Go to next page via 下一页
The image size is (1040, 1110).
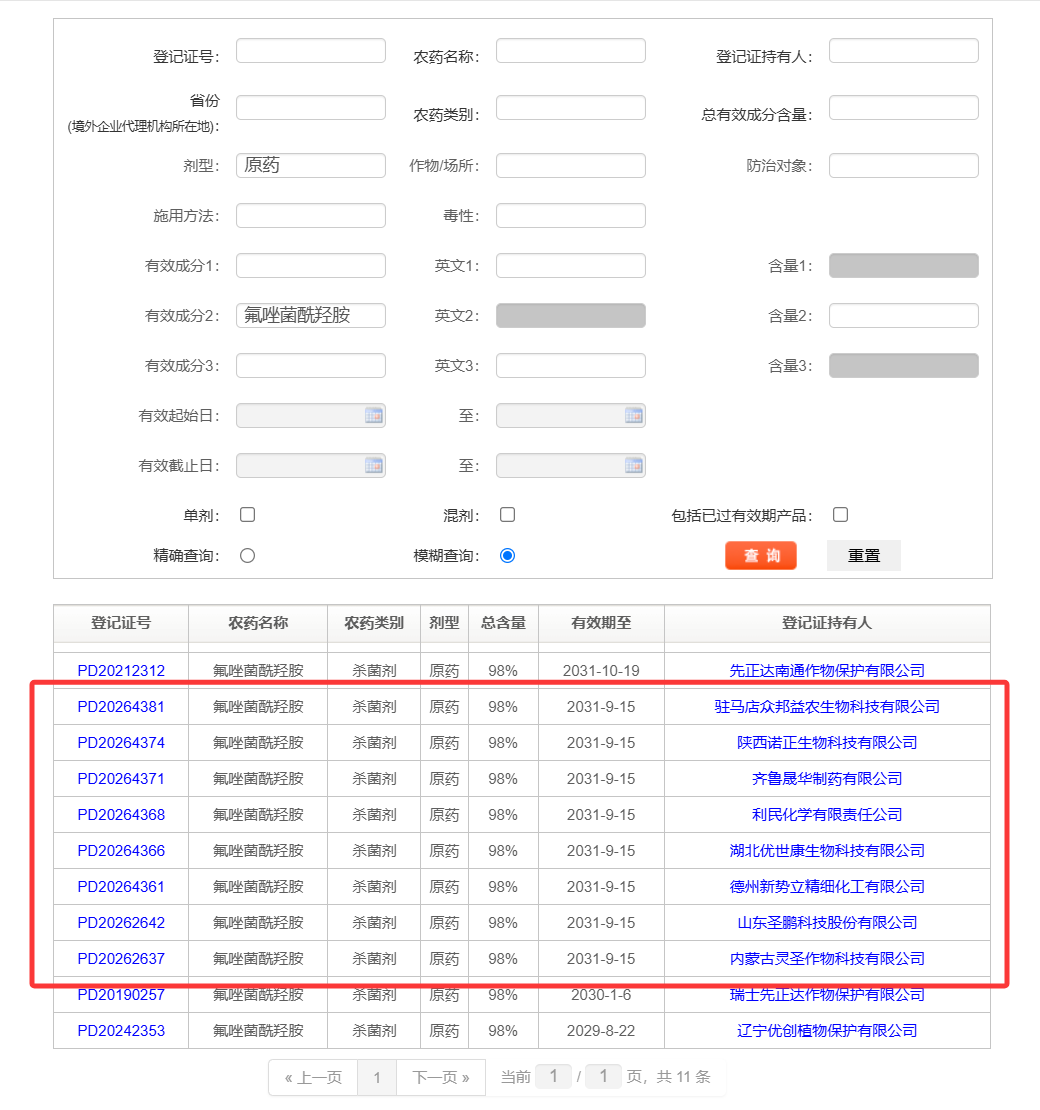point(441,1077)
